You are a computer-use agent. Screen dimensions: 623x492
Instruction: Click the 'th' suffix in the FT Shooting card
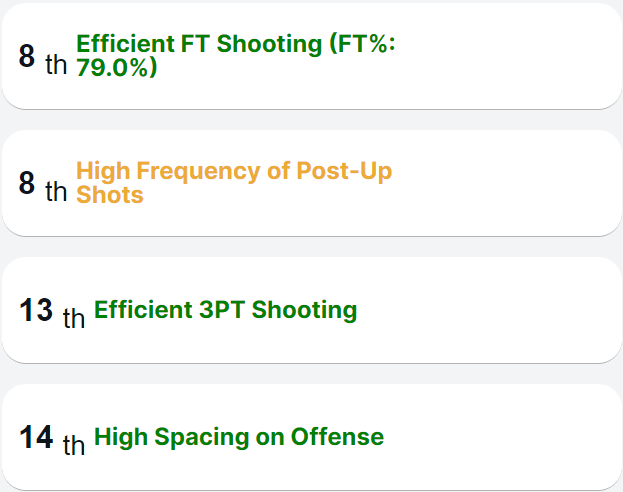[x=57, y=65]
